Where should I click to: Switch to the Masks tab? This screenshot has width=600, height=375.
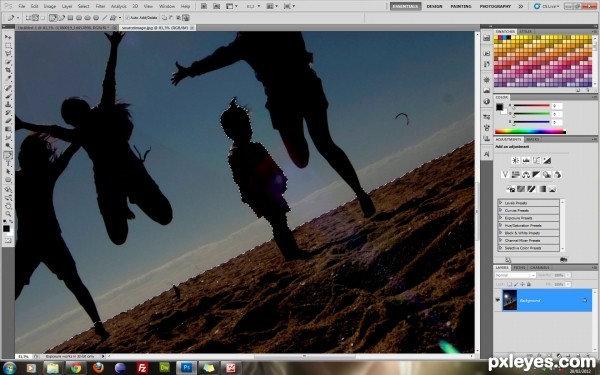(x=532, y=139)
